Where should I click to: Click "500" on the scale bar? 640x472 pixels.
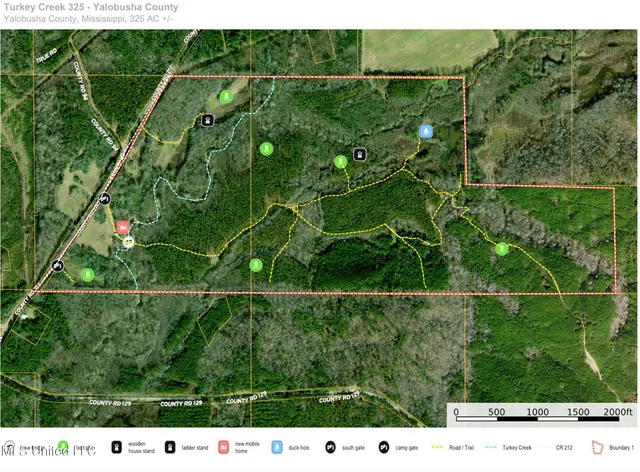(497, 412)
